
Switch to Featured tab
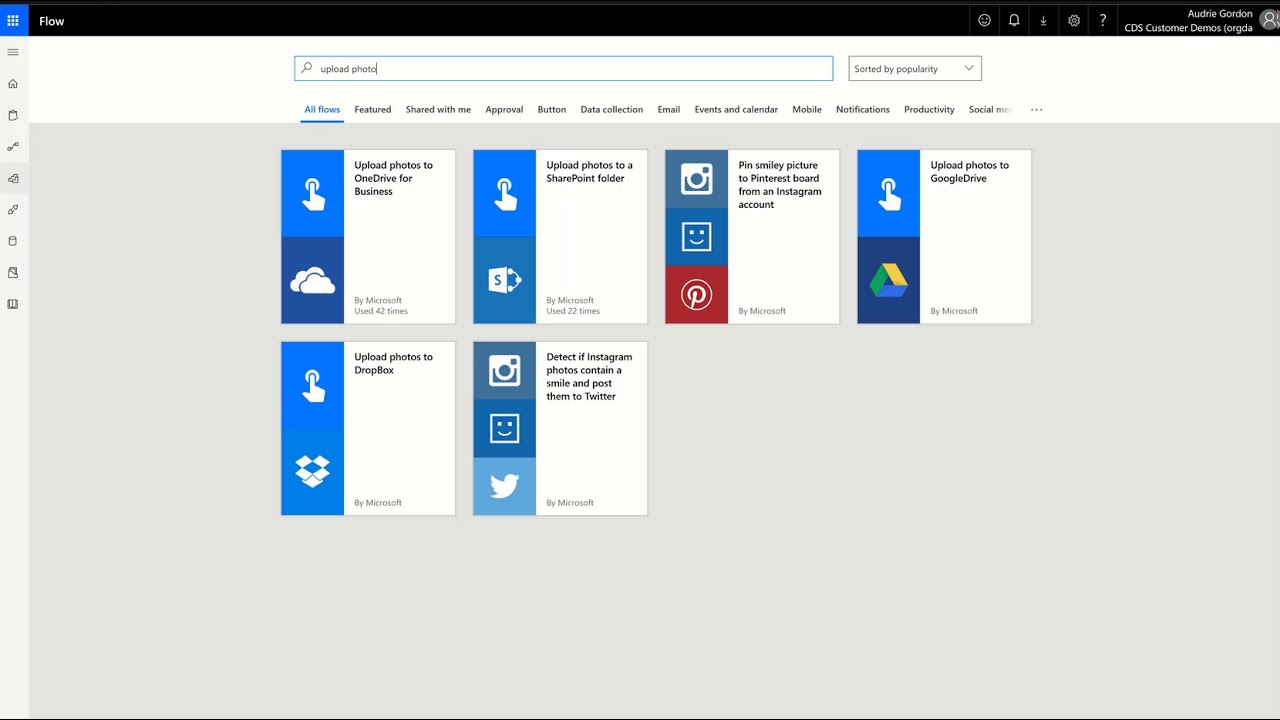click(373, 110)
